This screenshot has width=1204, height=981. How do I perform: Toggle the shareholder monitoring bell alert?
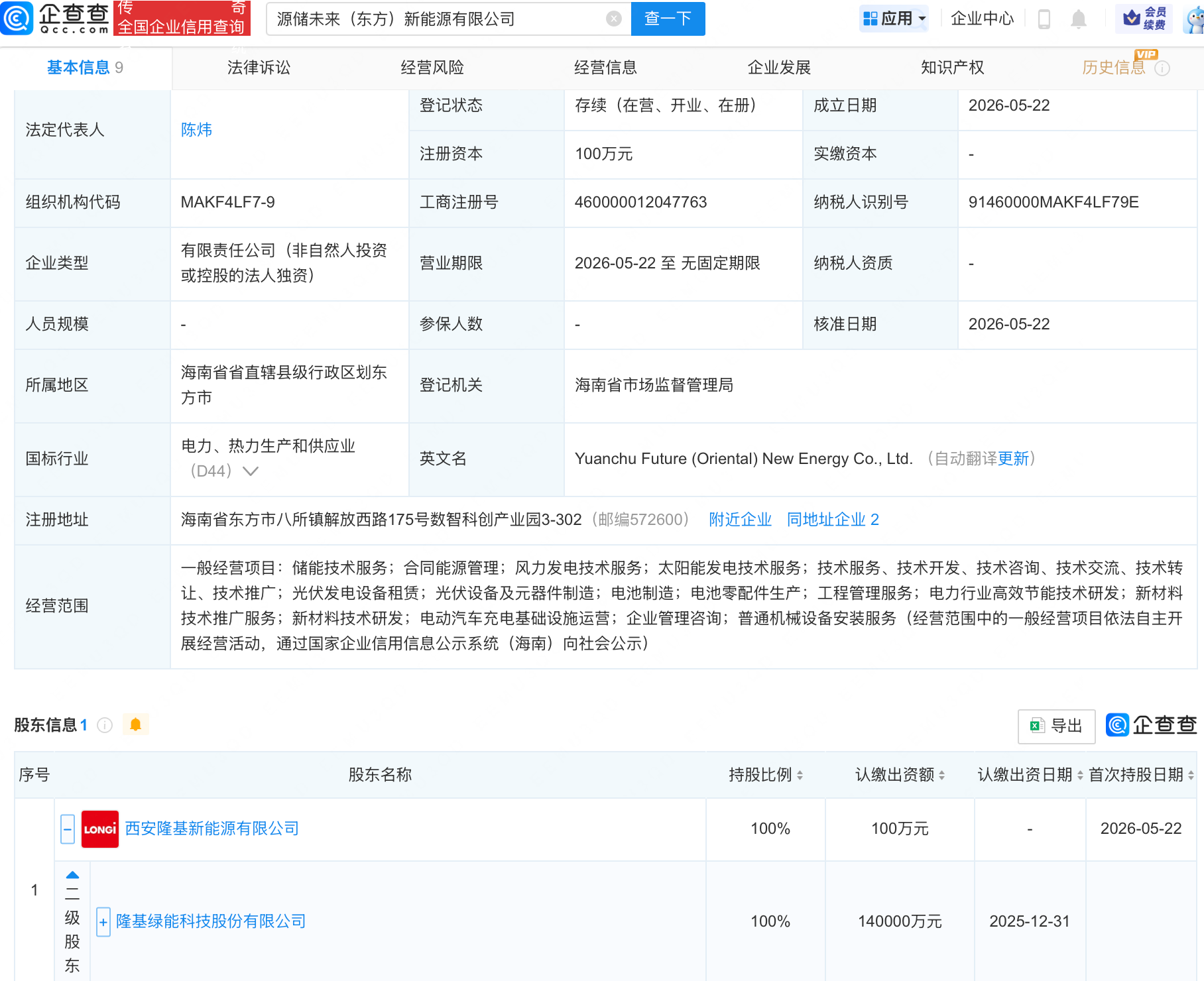(x=136, y=724)
